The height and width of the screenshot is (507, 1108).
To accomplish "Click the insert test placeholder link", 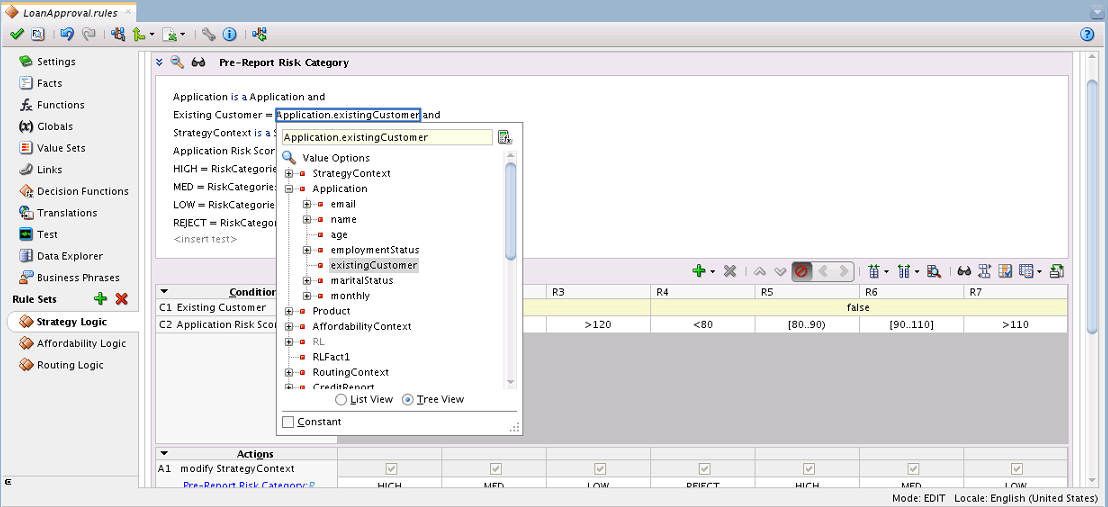I will [205, 239].
